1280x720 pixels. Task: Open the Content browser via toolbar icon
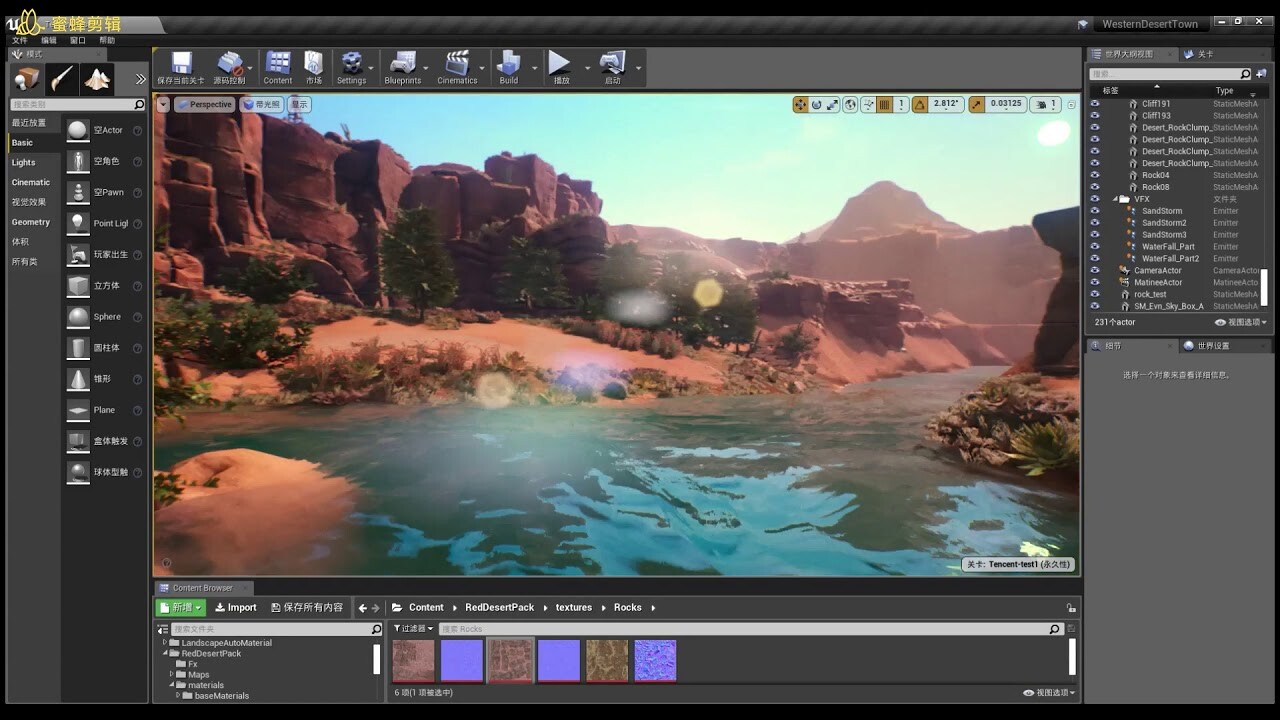click(x=278, y=64)
